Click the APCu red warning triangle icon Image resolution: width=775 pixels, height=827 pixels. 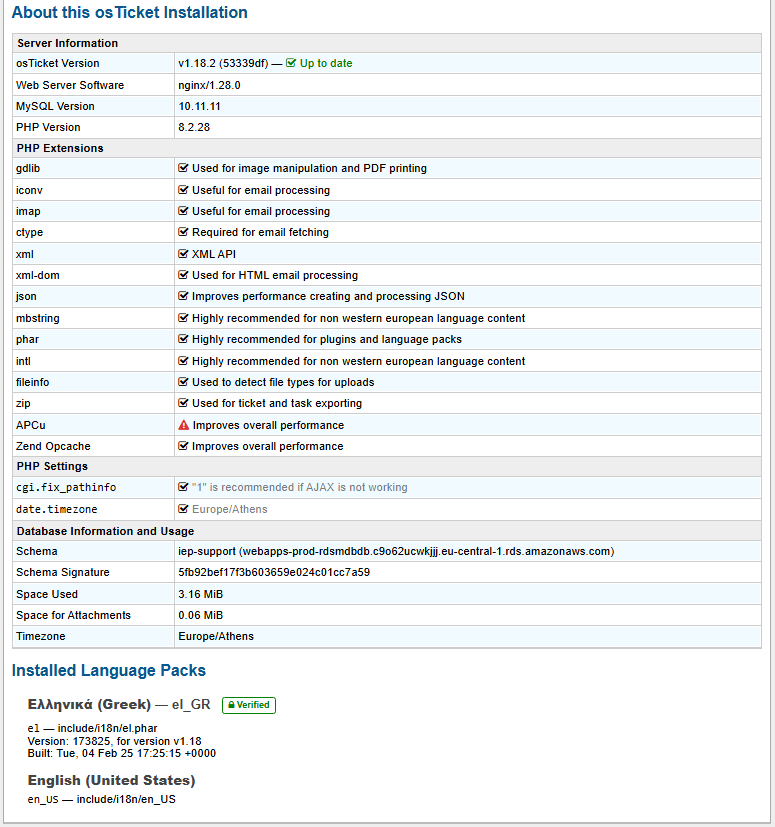(x=184, y=425)
